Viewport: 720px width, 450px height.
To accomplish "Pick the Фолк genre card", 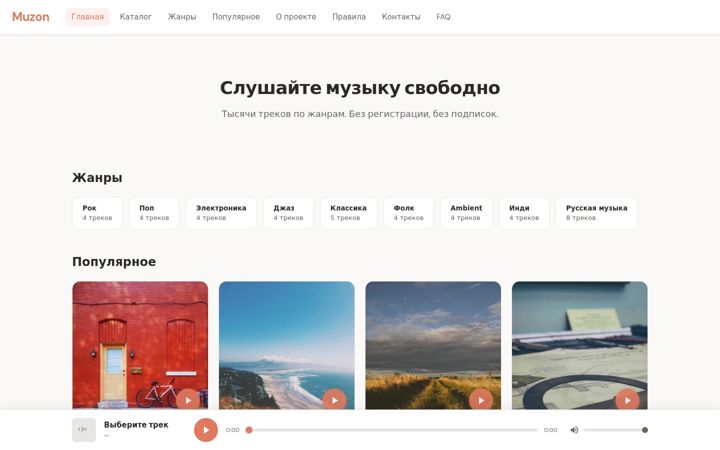I will (409, 213).
